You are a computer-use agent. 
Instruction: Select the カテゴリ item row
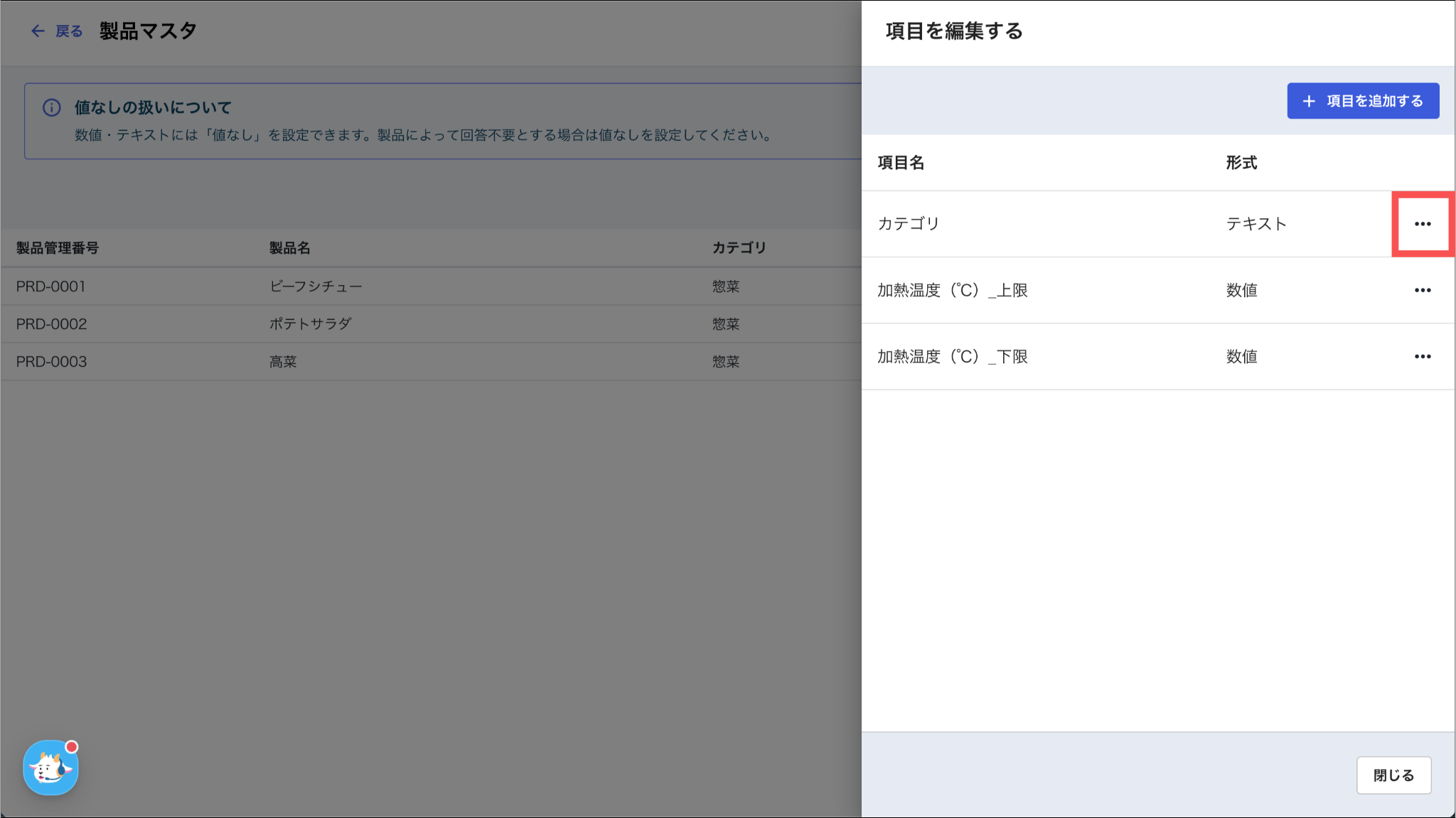pos(1158,224)
